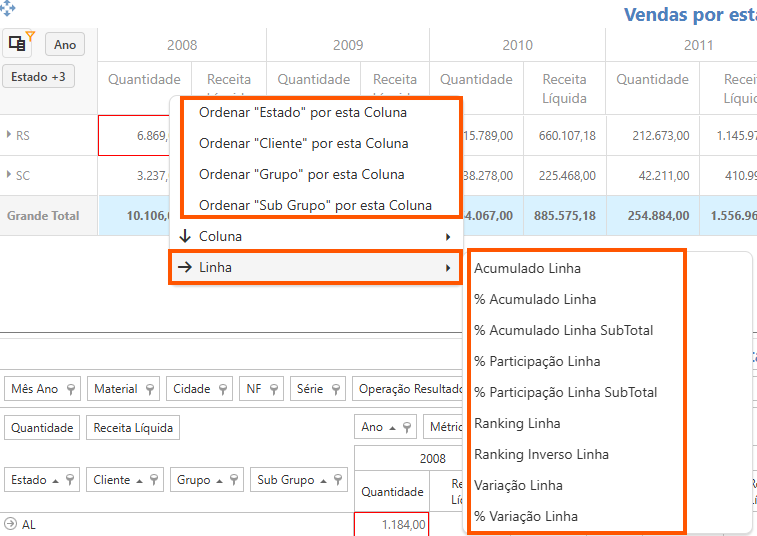Click the move-arrows icon at top-left corner
The width and height of the screenshot is (757, 536).
[x=7, y=9]
